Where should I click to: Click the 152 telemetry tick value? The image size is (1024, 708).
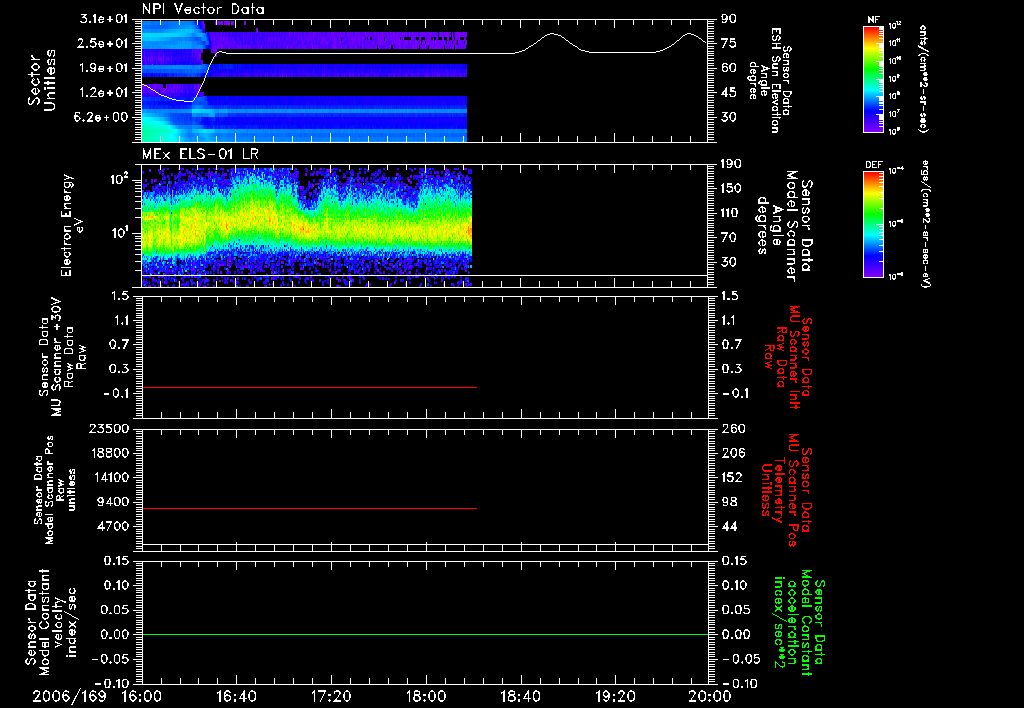pyautogui.click(x=732, y=477)
